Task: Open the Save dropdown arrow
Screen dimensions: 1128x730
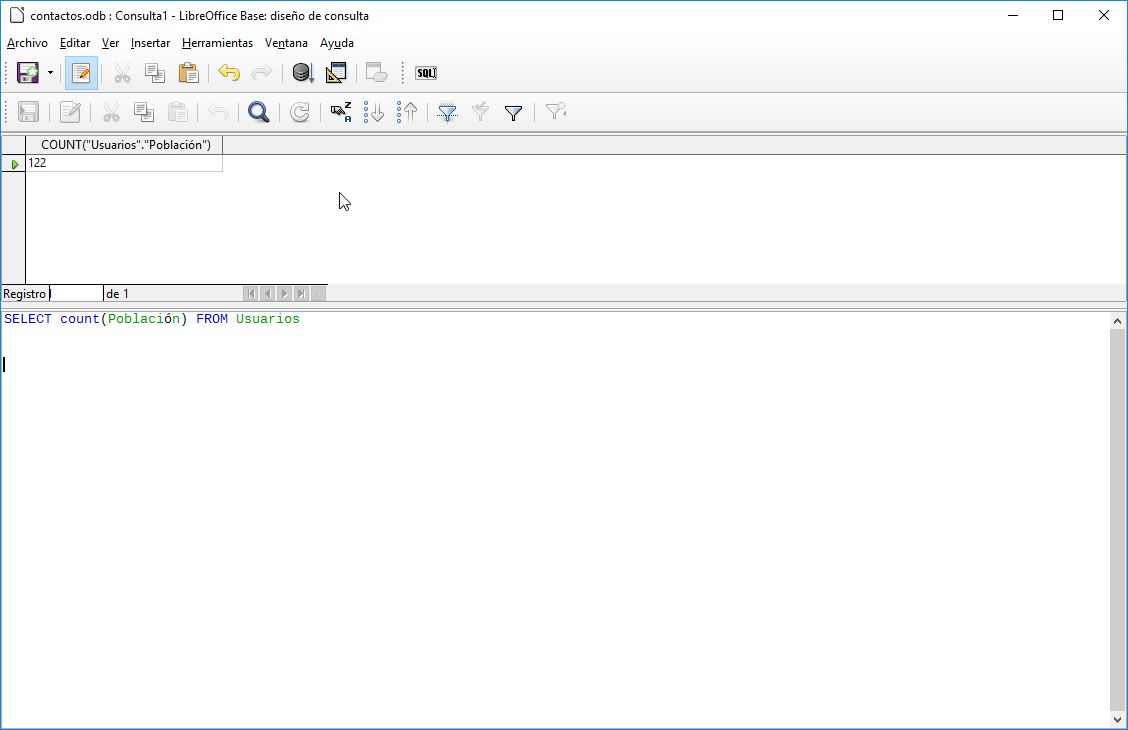Action: (x=49, y=72)
